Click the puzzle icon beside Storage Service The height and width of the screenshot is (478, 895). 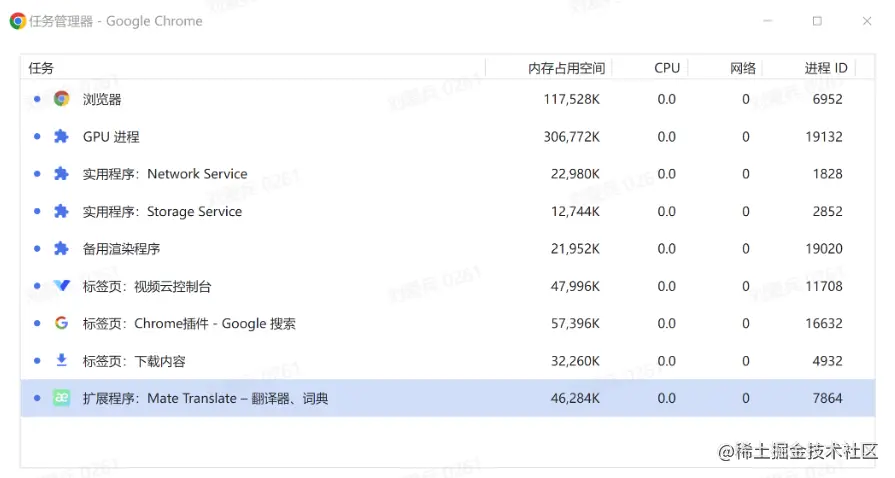[x=61, y=211]
